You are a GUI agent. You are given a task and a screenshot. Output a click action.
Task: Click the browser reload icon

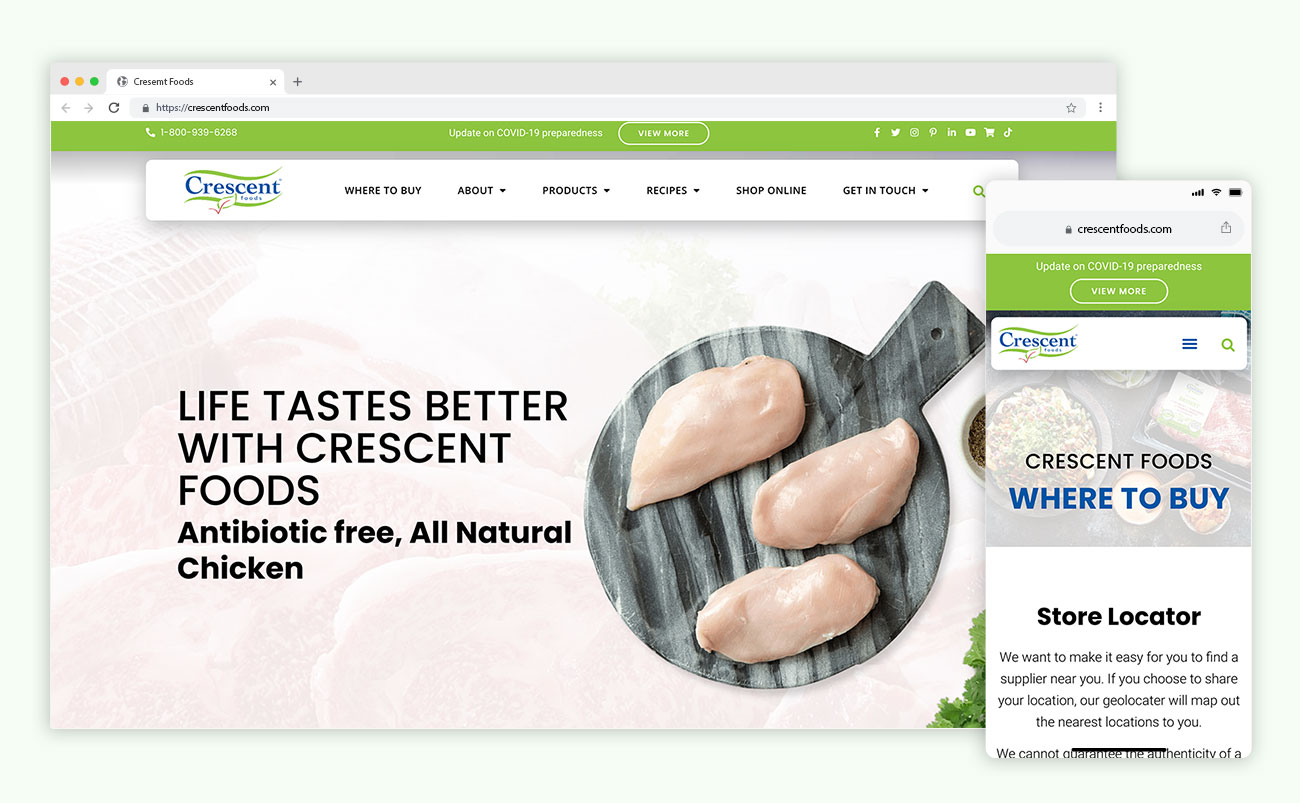coord(114,108)
